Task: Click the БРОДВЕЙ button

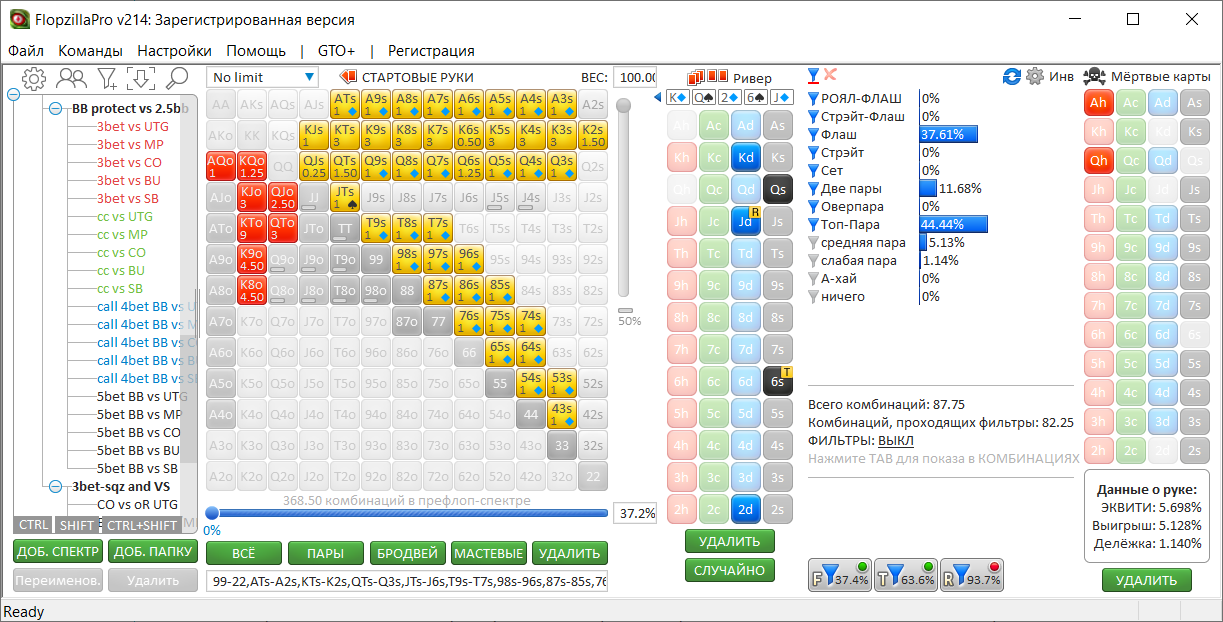Action: point(407,553)
